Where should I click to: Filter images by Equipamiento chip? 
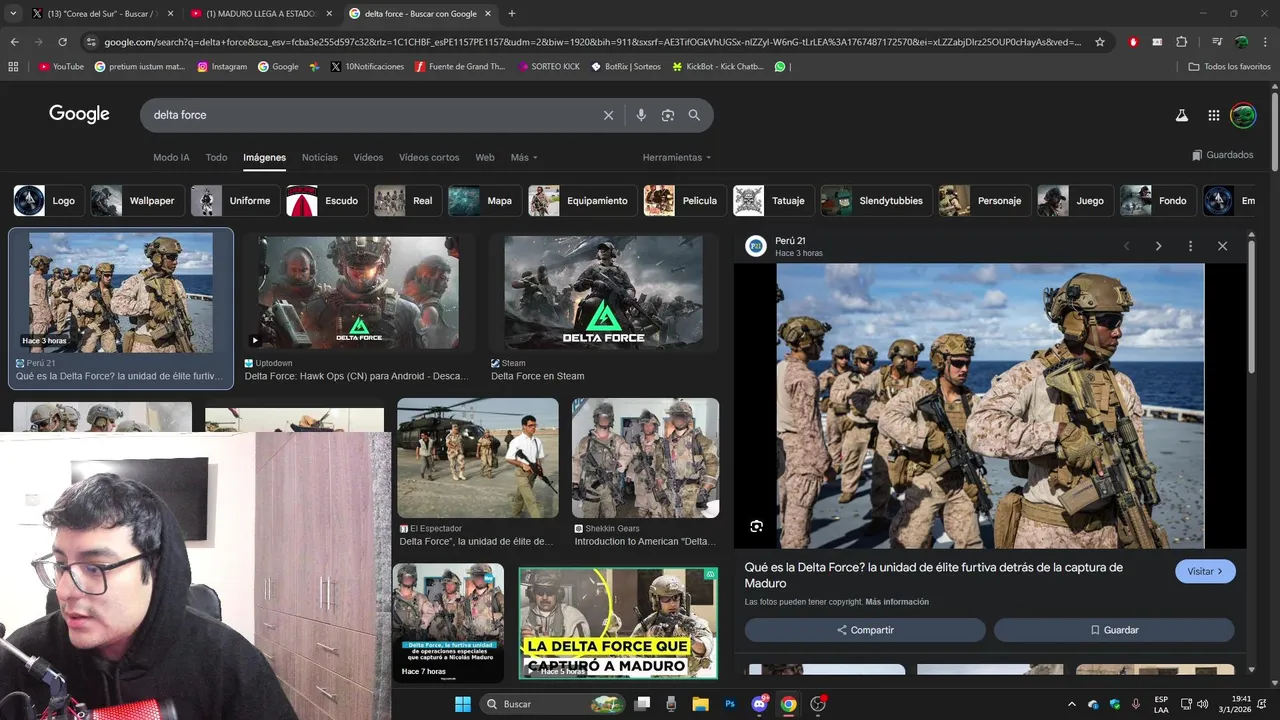pos(581,201)
